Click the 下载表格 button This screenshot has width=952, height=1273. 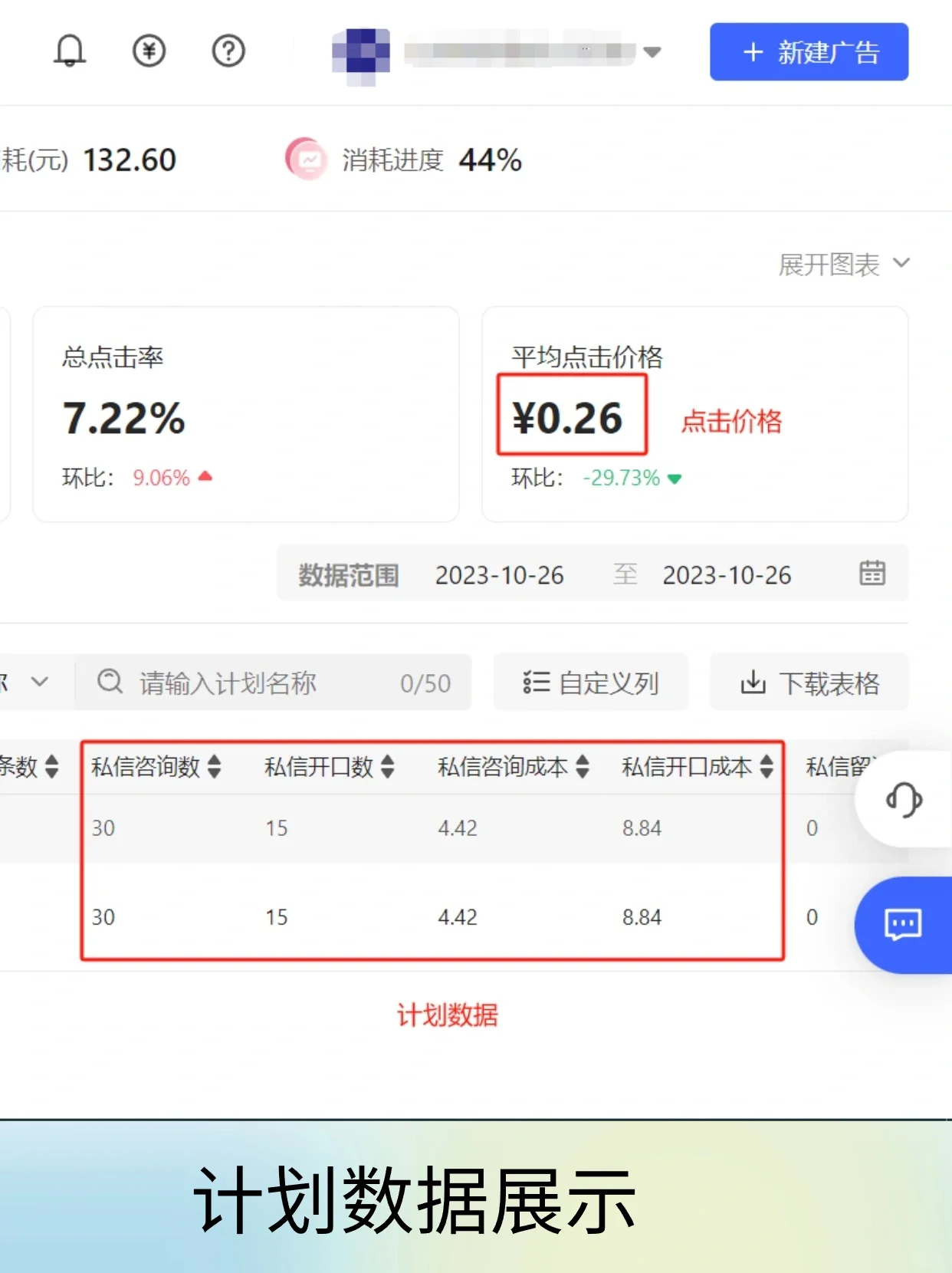pyautogui.click(x=809, y=683)
